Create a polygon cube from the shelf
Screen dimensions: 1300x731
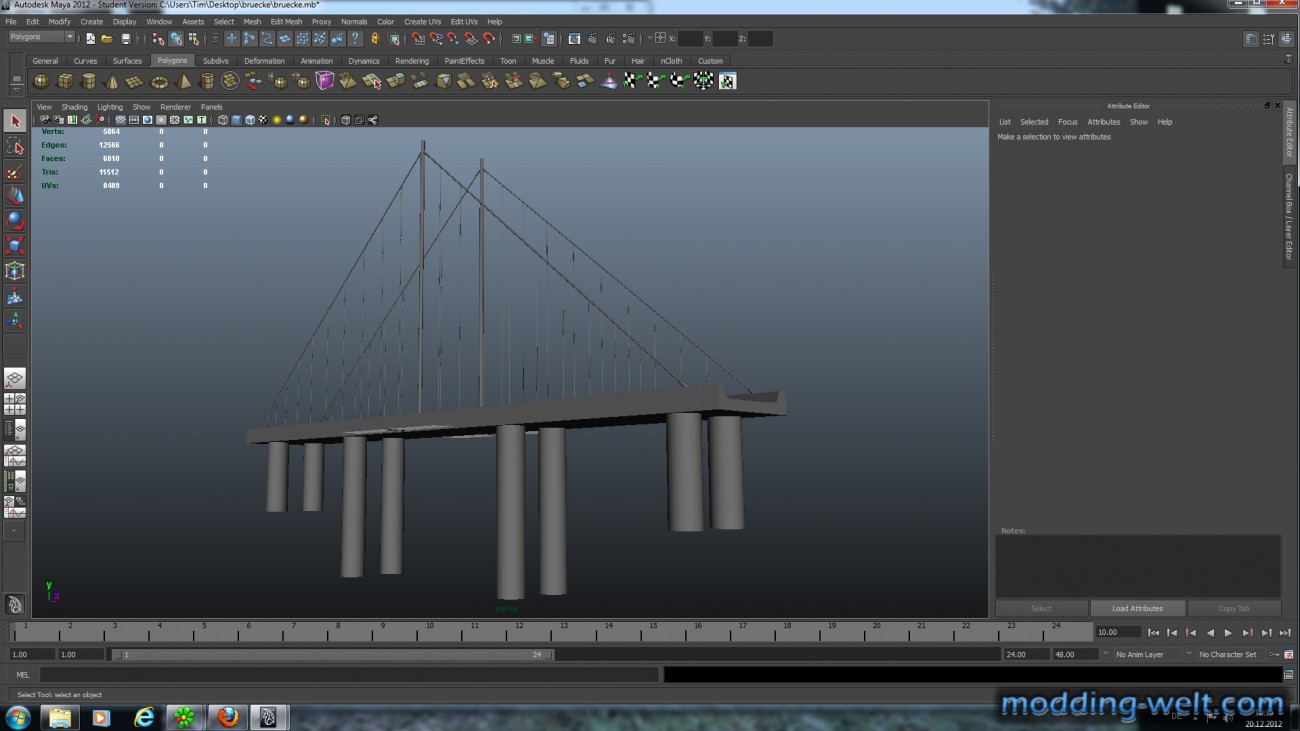tap(65, 81)
